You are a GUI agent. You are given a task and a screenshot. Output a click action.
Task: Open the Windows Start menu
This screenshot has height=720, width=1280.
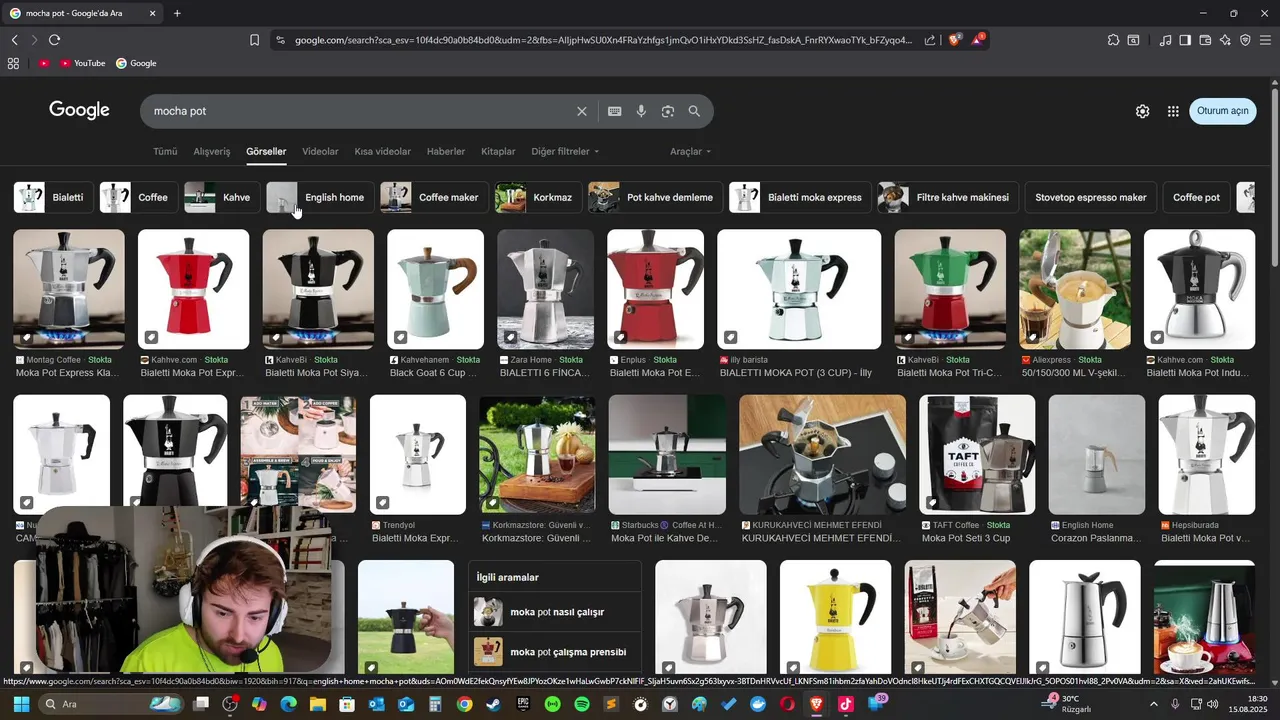(x=21, y=704)
